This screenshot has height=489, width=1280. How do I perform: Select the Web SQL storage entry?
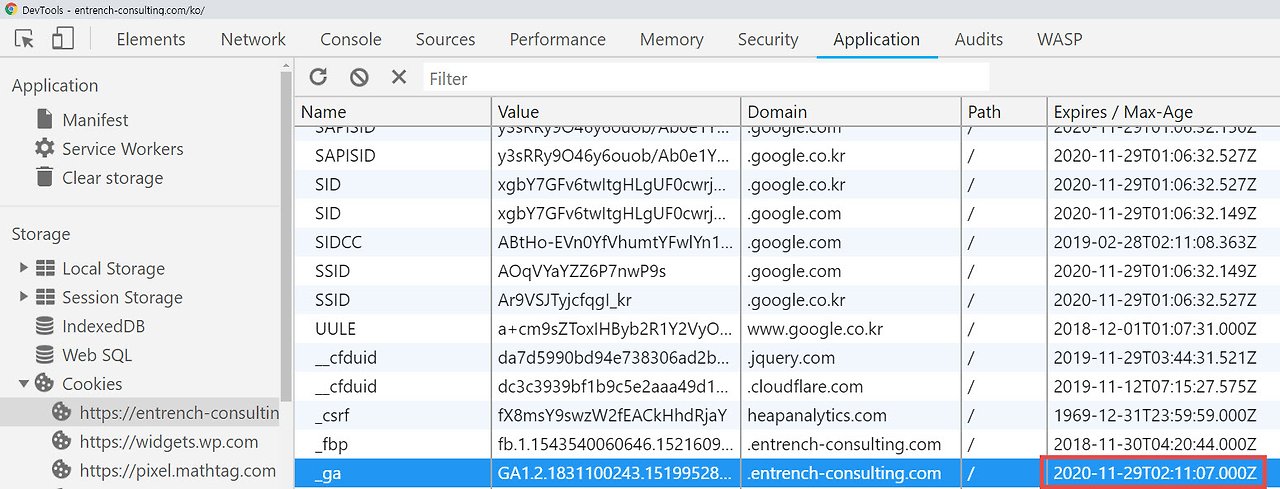click(x=83, y=355)
